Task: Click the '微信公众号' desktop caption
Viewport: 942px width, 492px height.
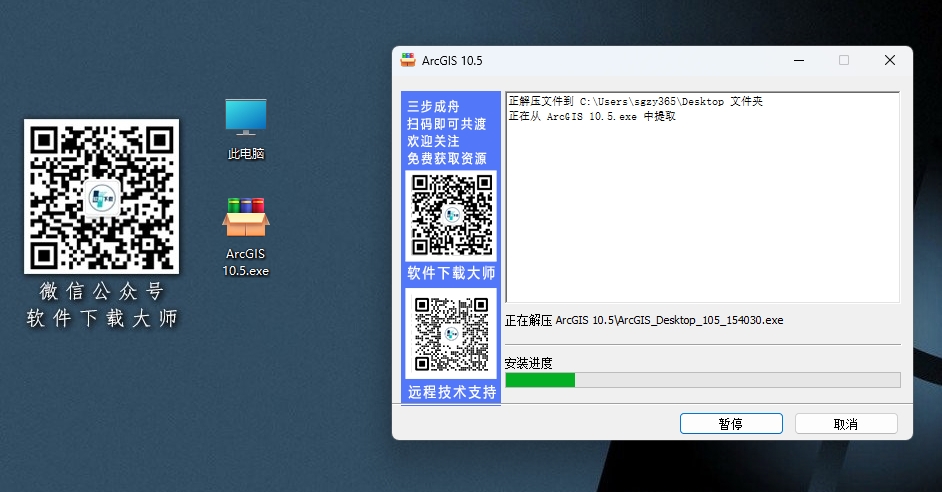Action: (x=102, y=291)
